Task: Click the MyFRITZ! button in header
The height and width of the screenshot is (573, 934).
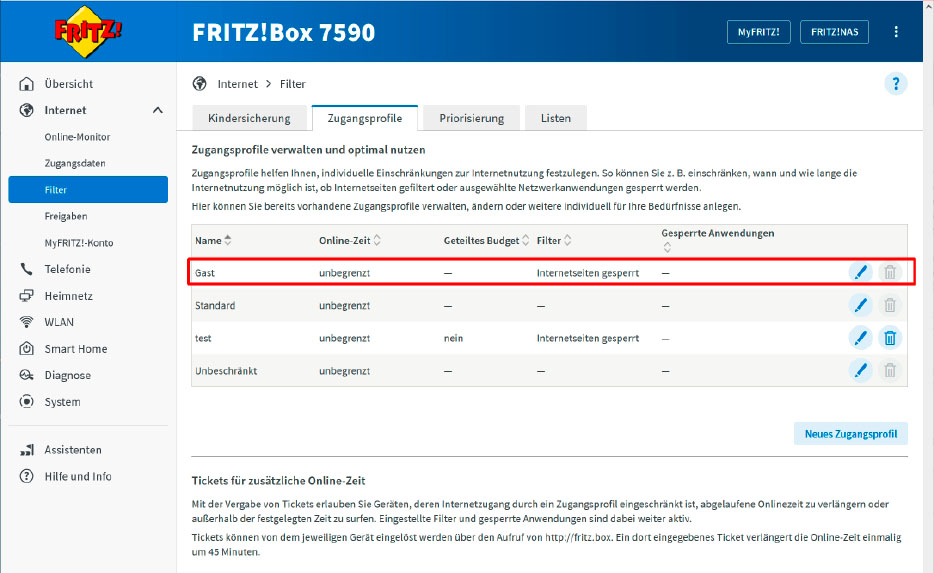Action: [x=758, y=32]
